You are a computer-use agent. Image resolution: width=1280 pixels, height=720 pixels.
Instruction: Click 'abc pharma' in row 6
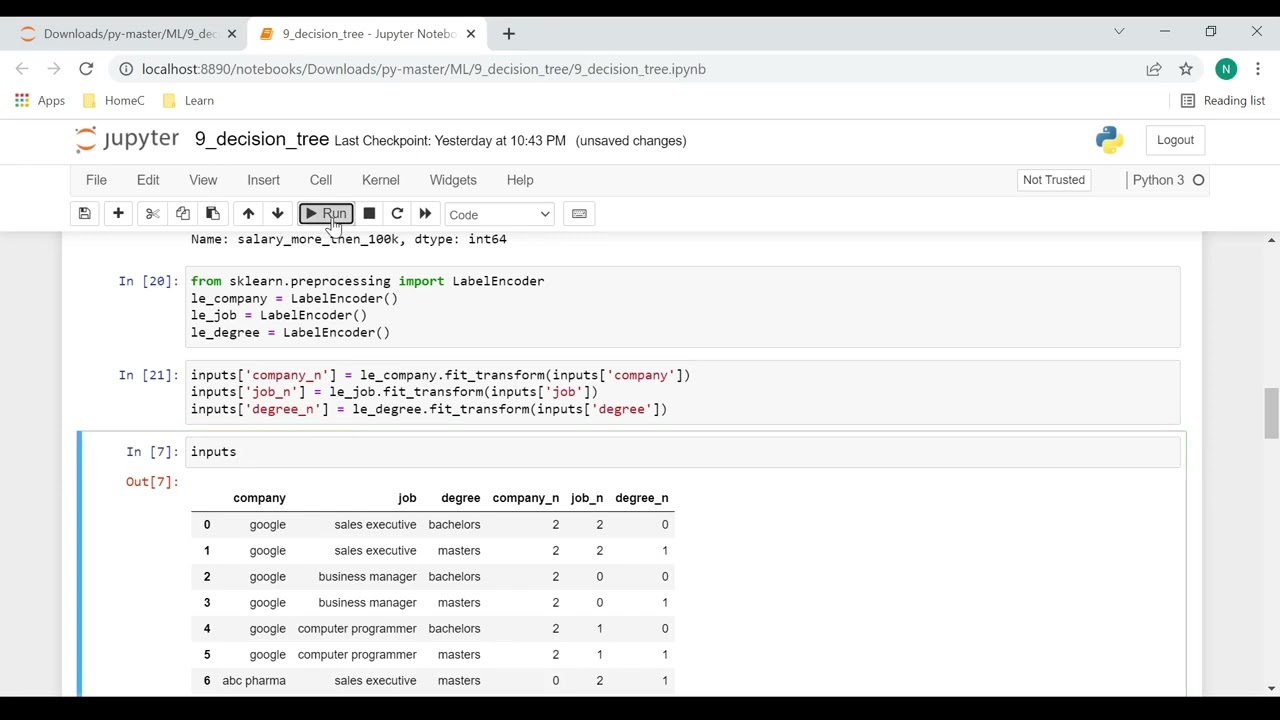click(x=254, y=681)
